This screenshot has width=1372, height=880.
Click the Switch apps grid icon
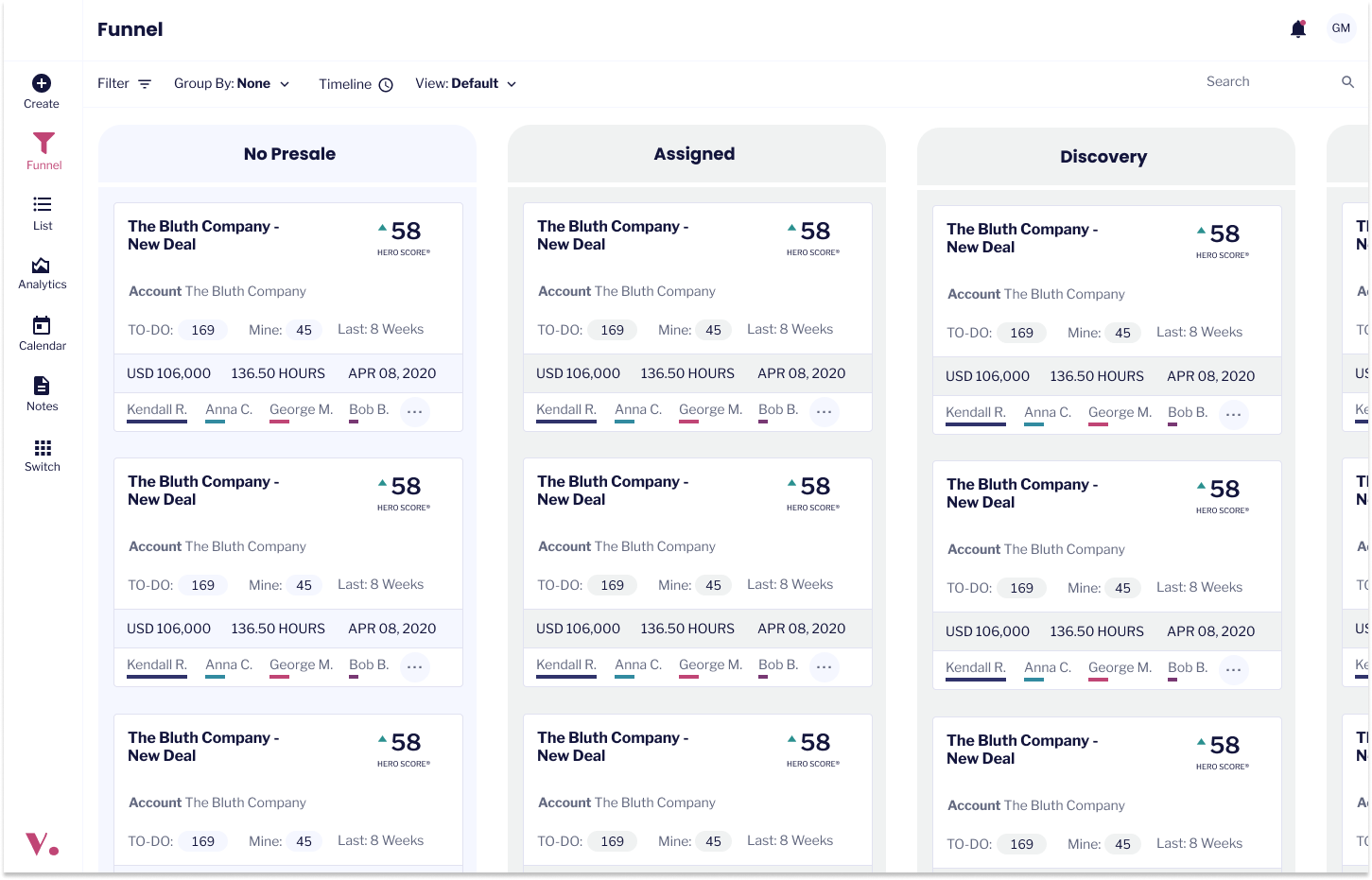coord(43,448)
